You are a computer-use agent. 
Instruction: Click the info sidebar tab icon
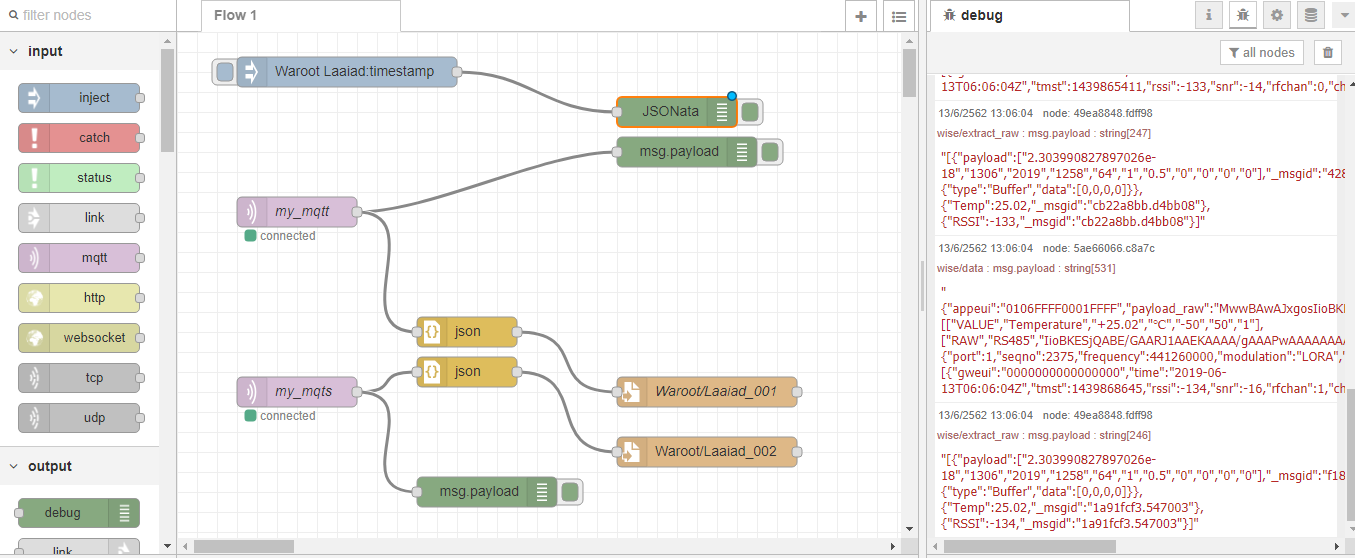coord(1210,15)
